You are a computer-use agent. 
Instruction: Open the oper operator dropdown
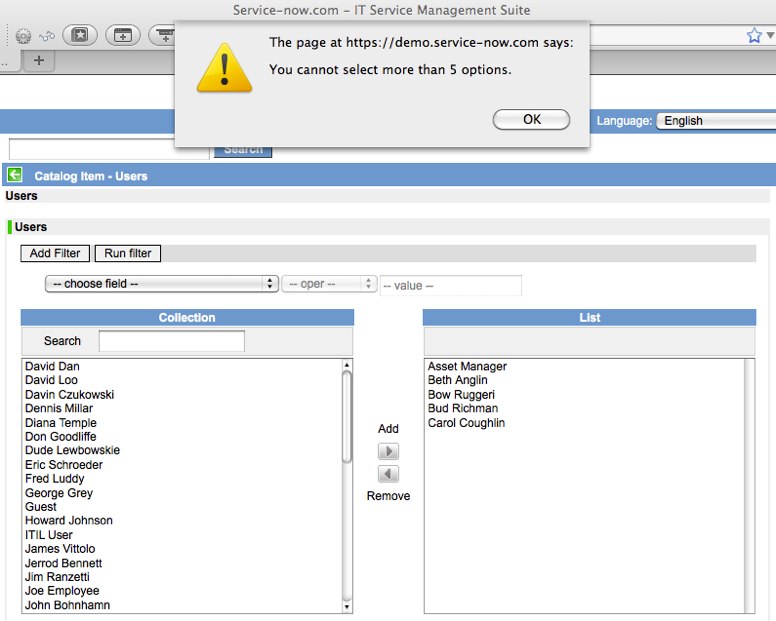coord(329,284)
